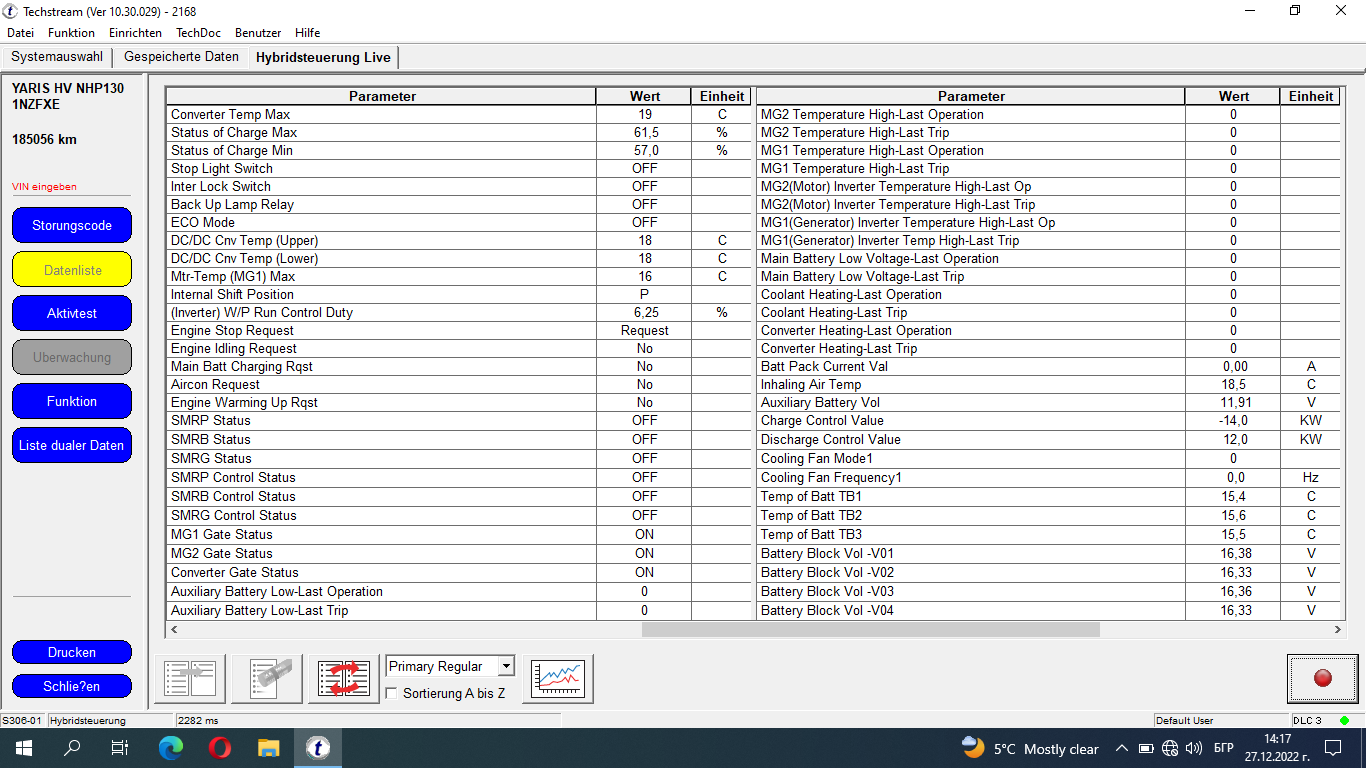Click the horizontal scrollbar right arrow

[1339, 630]
